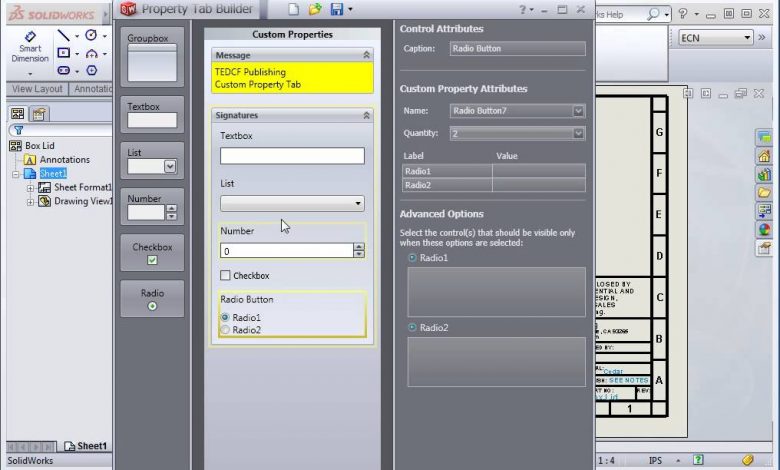The height and width of the screenshot is (470, 780).
Task: Click the Open folder icon in Property Tab Builder
Action: coord(315,9)
